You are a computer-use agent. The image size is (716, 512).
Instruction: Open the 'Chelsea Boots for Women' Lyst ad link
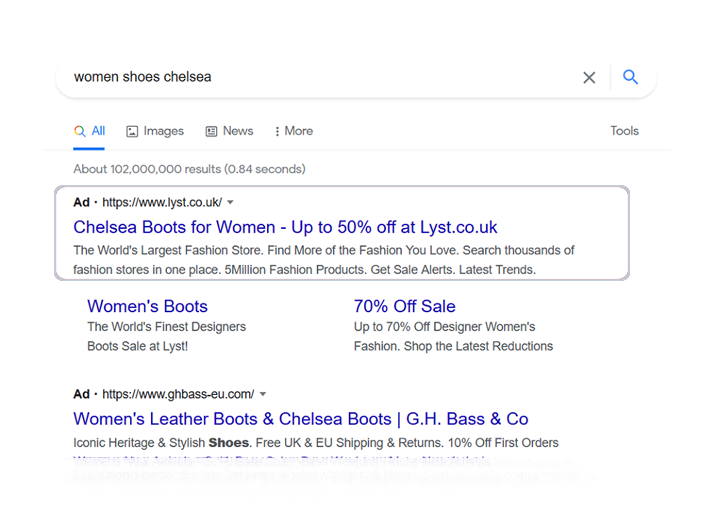point(285,227)
